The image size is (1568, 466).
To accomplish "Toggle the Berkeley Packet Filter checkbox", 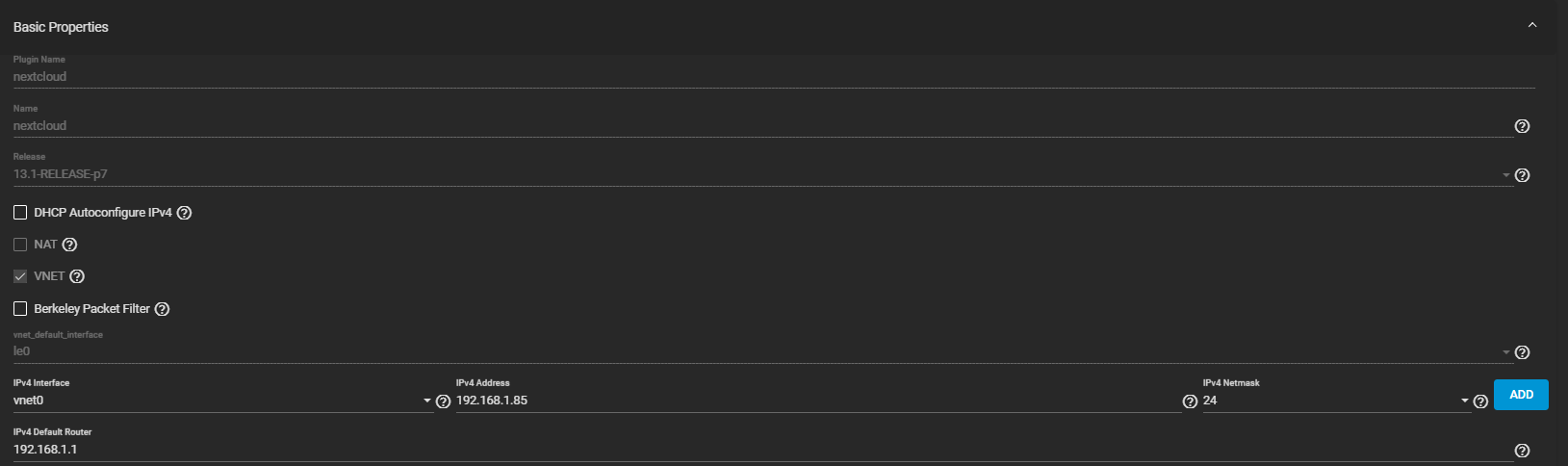I will (20, 309).
